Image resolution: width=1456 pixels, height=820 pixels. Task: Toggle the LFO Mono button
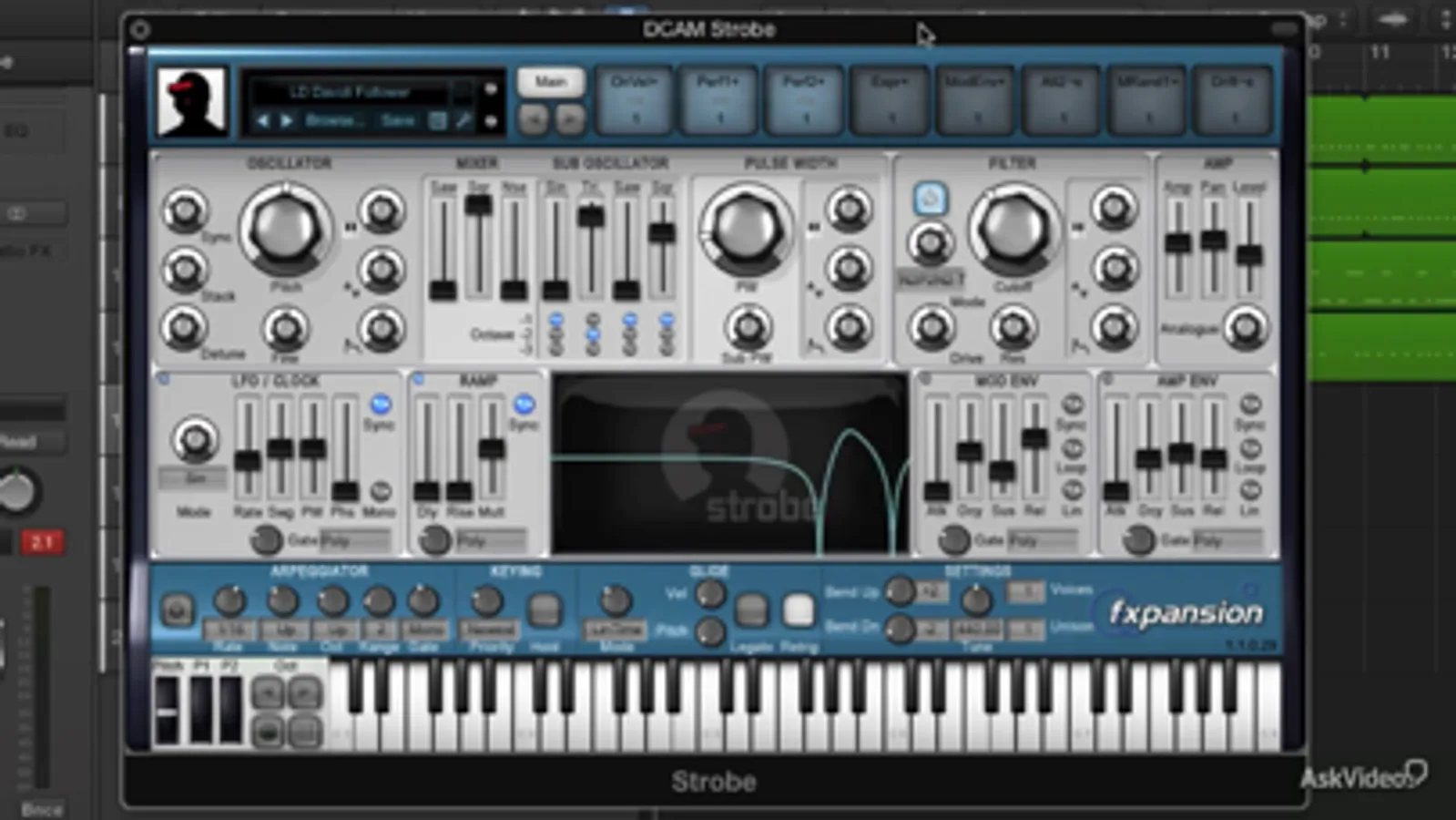[380, 491]
